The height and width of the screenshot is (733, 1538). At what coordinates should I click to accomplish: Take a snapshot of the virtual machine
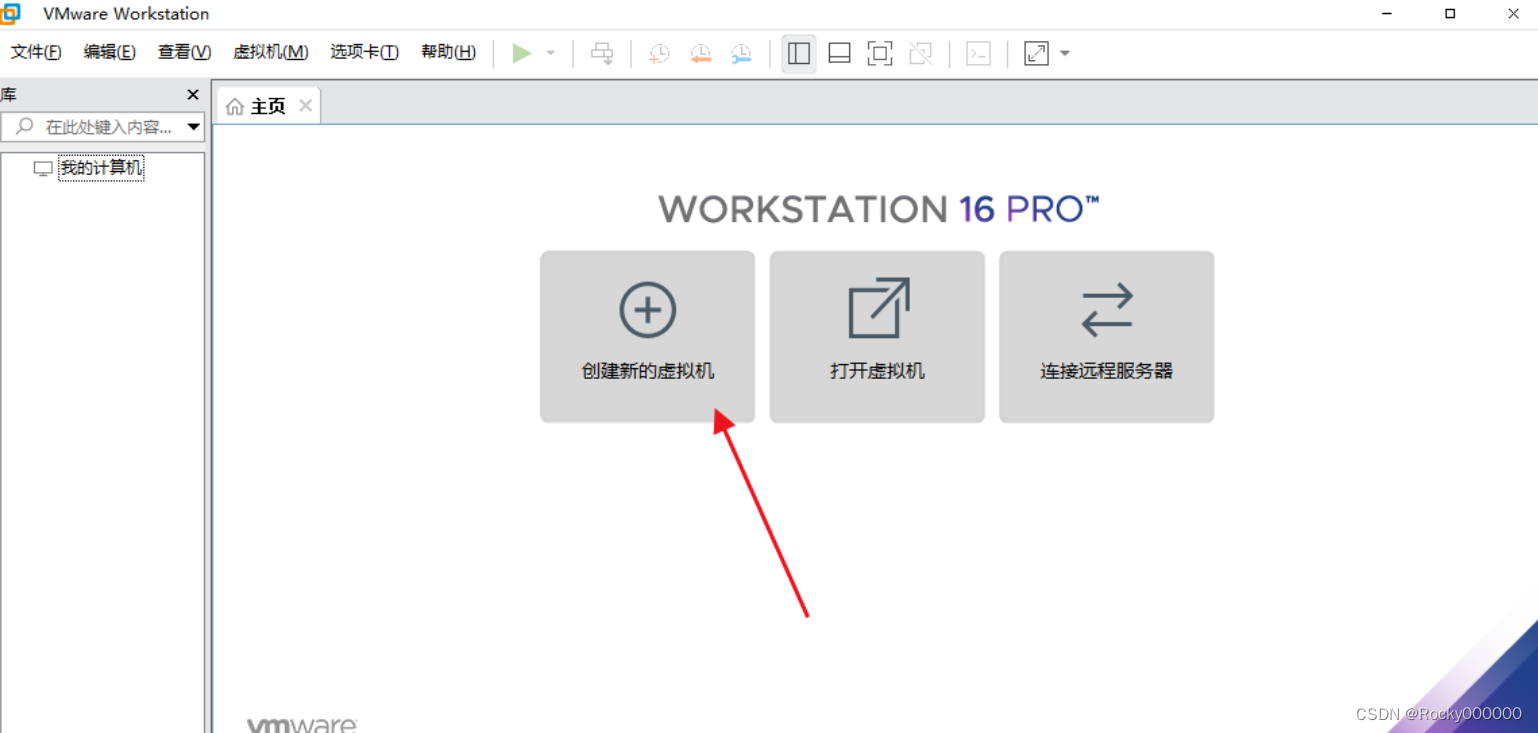[659, 53]
